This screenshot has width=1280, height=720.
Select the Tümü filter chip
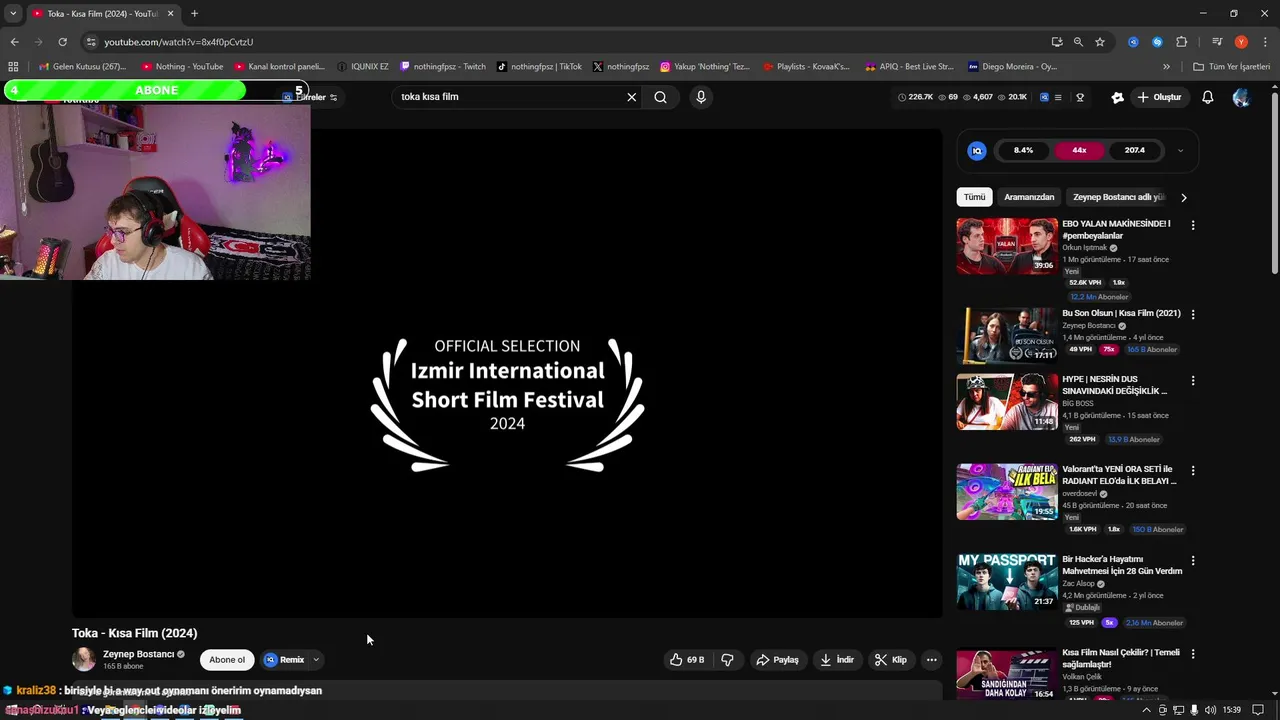974,197
